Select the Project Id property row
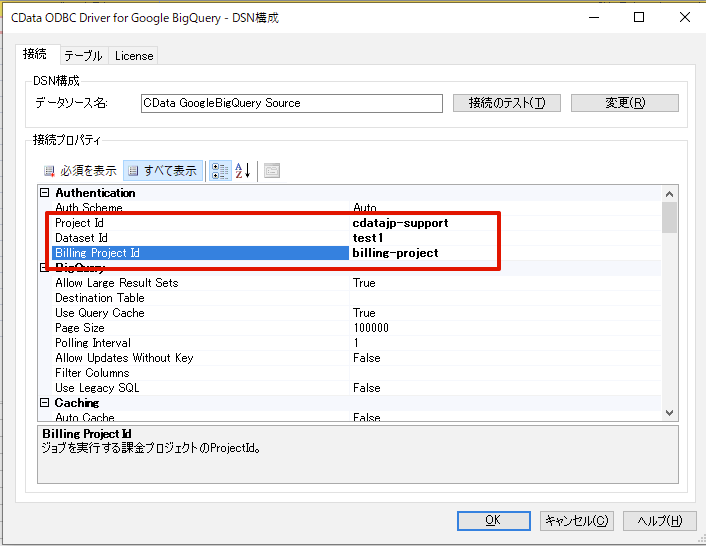The height and width of the screenshot is (546, 706). (356, 223)
